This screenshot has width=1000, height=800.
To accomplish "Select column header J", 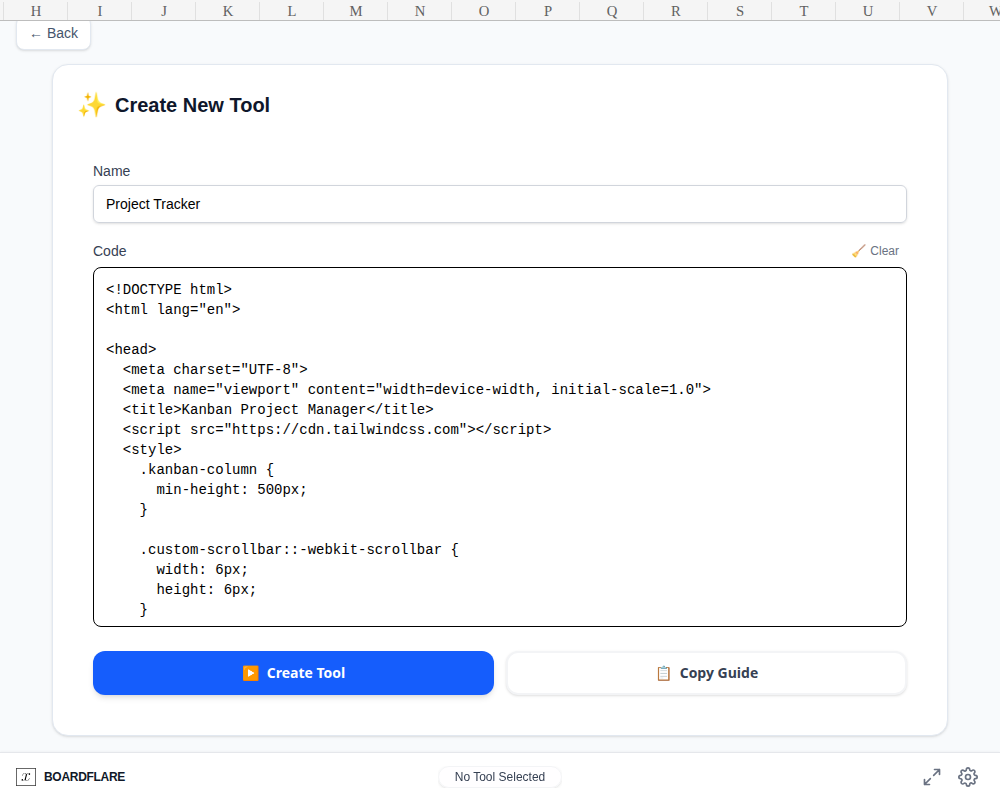I will (164, 11).
